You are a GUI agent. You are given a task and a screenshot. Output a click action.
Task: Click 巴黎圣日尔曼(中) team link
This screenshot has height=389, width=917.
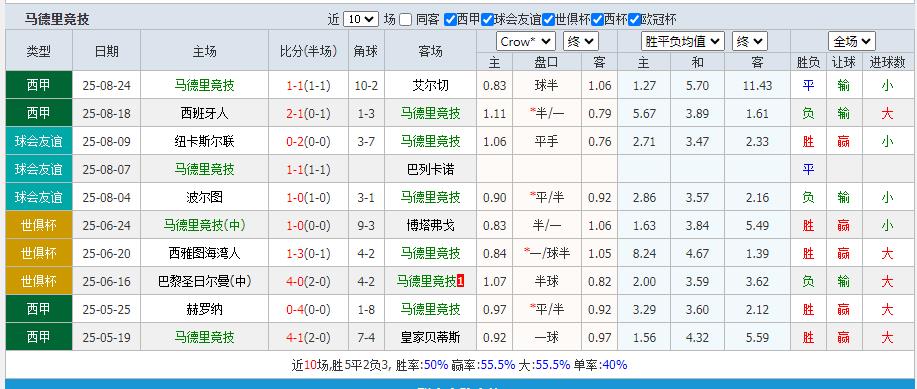[204, 281]
